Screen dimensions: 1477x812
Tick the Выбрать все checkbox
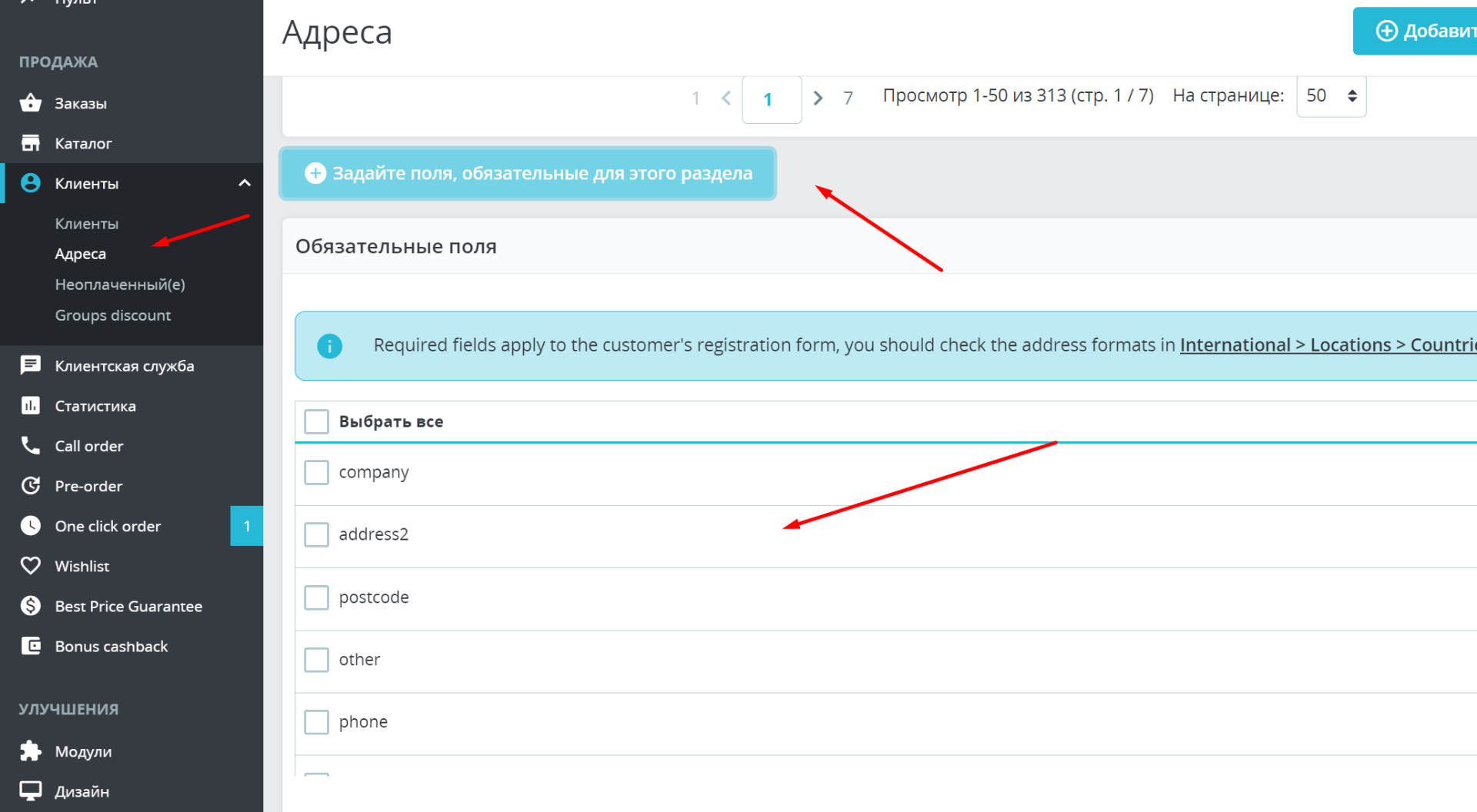click(x=316, y=421)
